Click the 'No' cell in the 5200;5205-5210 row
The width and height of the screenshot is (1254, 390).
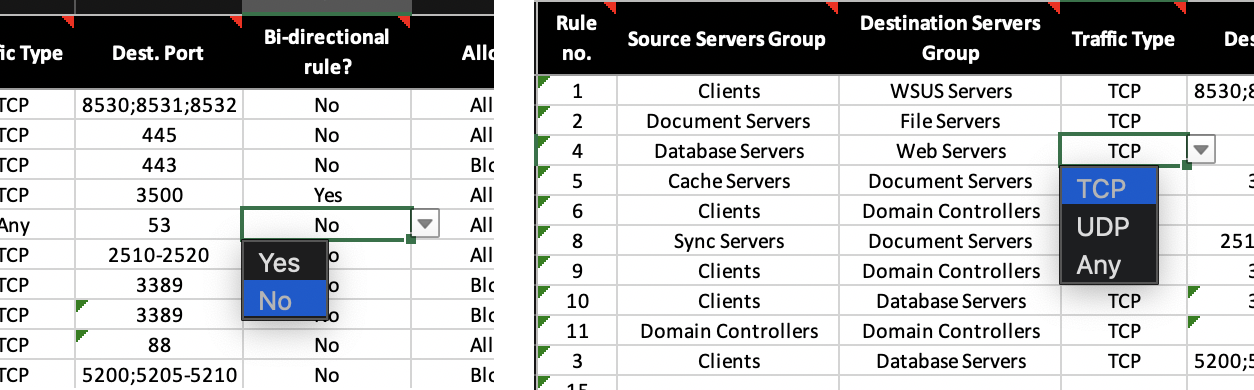pyautogui.click(x=326, y=375)
